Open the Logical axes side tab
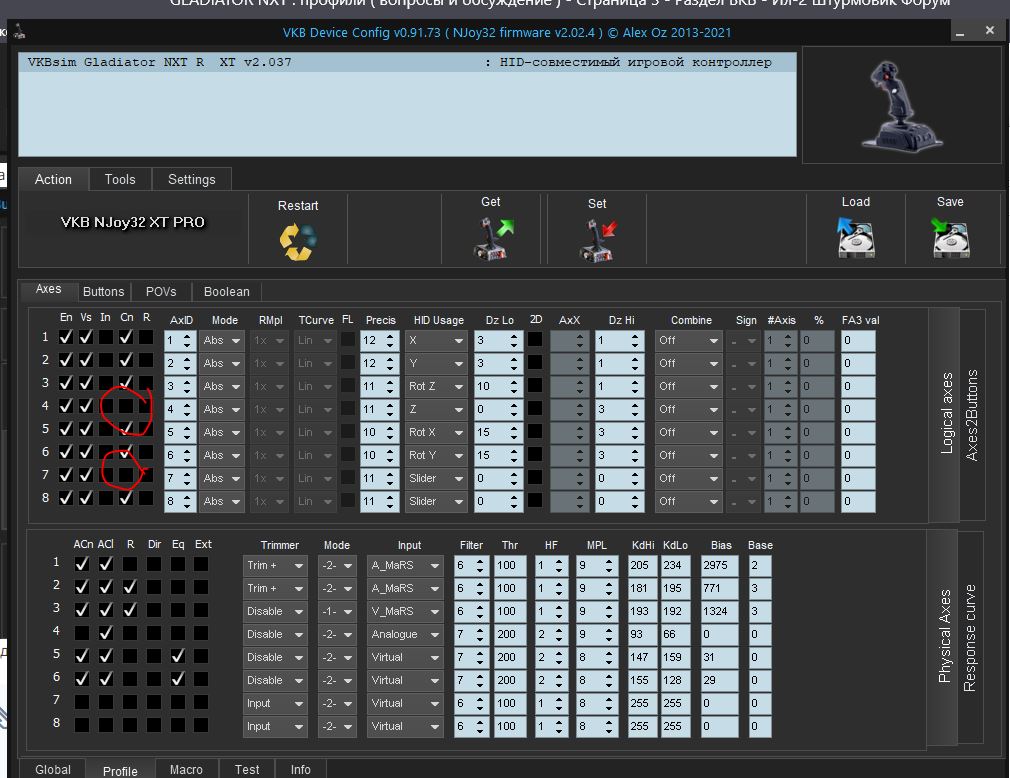1010x778 pixels. (x=946, y=413)
